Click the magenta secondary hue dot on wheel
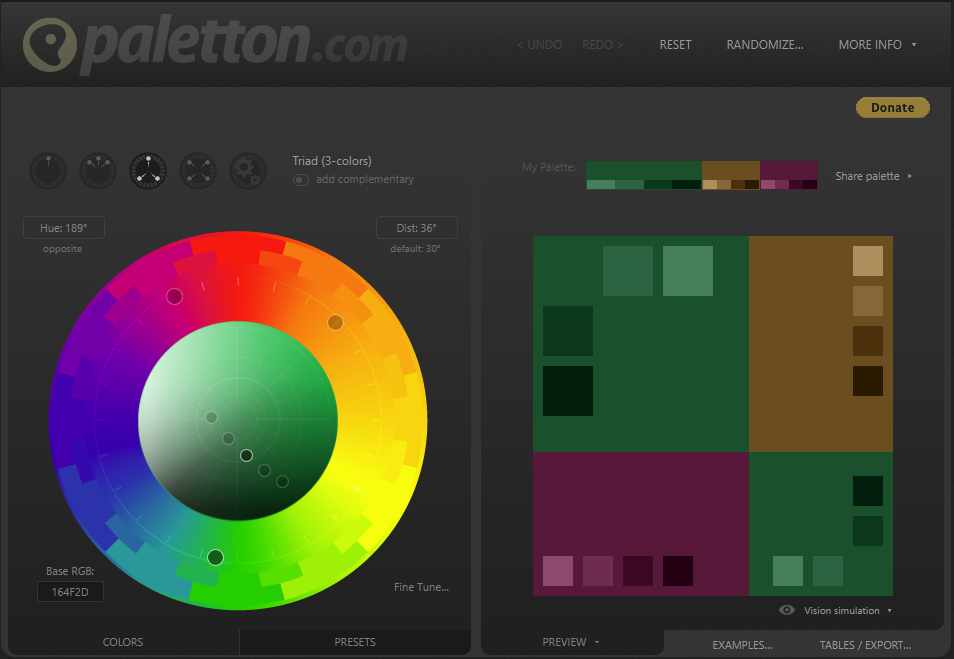The image size is (954, 659). tap(174, 296)
